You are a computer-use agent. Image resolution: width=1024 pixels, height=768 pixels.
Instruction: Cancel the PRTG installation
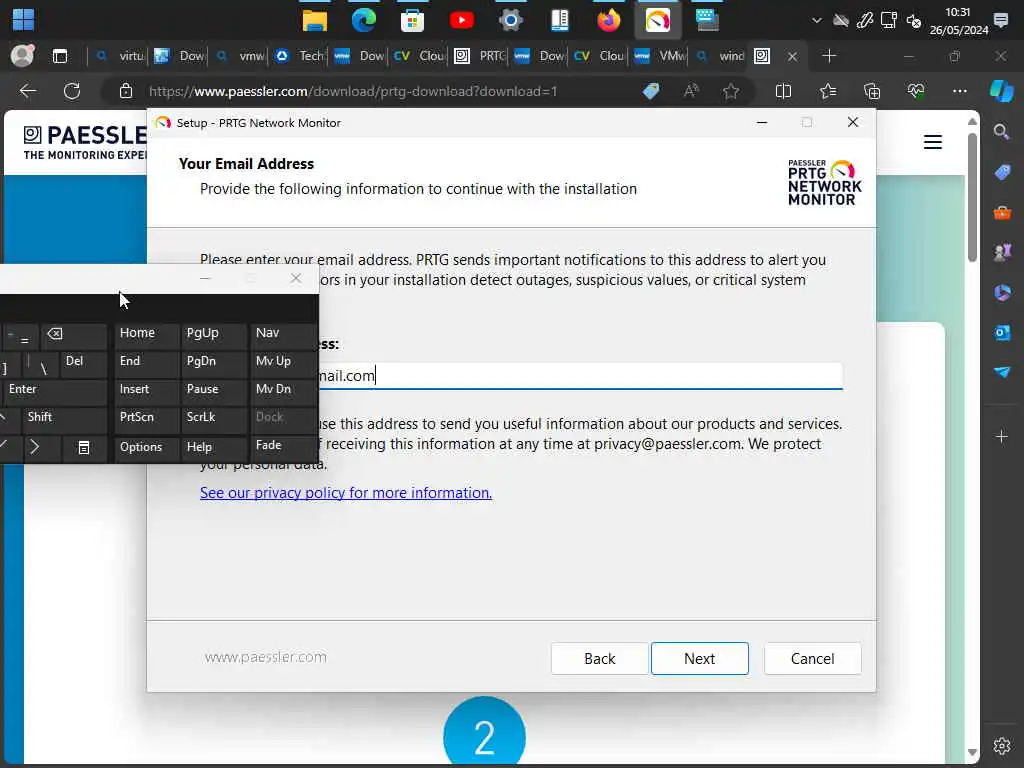(x=812, y=658)
